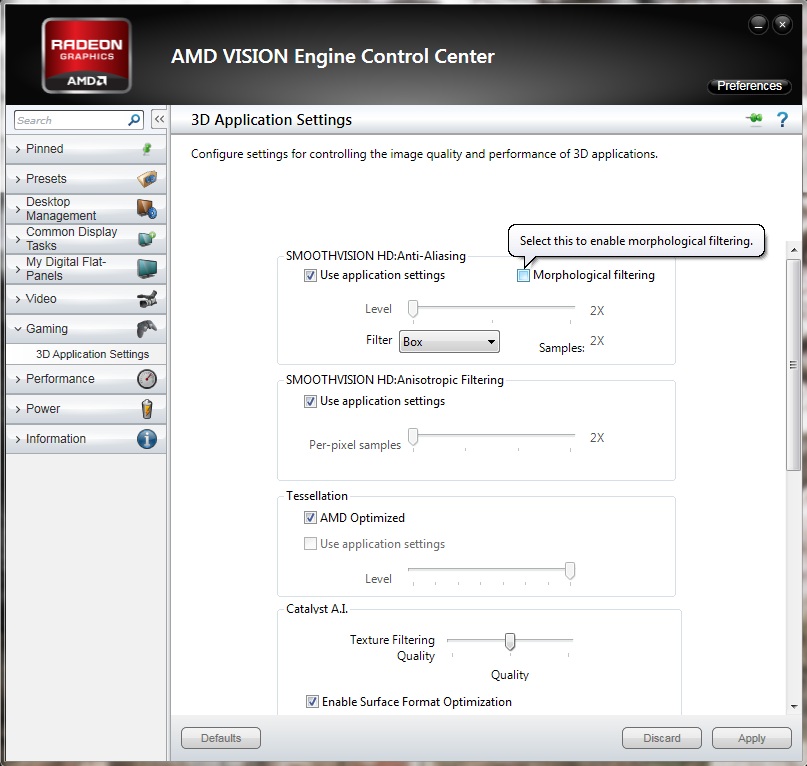Click the Gaming controller icon

[147, 328]
